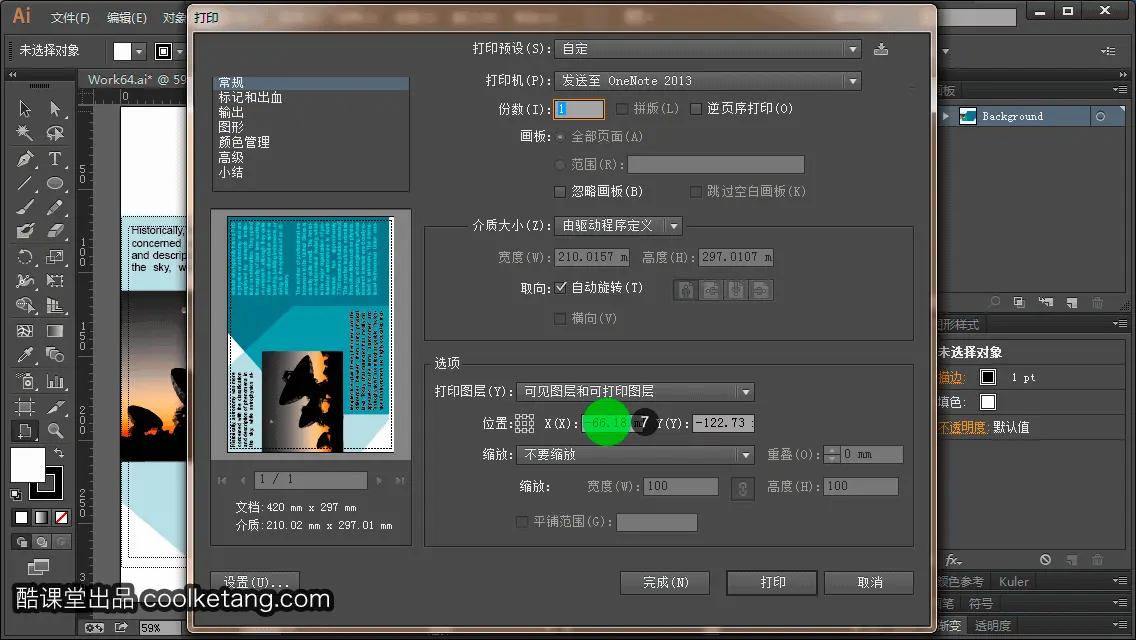Click the 完成(N) button
The image size is (1136, 640).
pos(665,582)
